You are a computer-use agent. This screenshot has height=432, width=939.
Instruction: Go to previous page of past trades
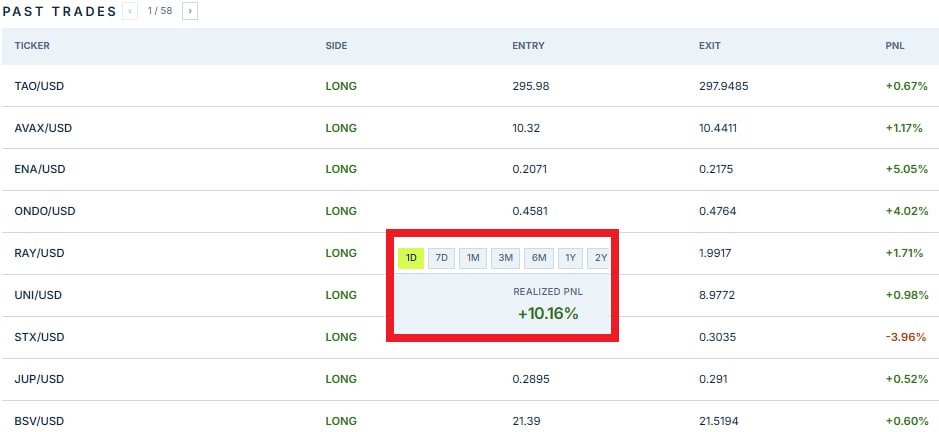coord(130,11)
